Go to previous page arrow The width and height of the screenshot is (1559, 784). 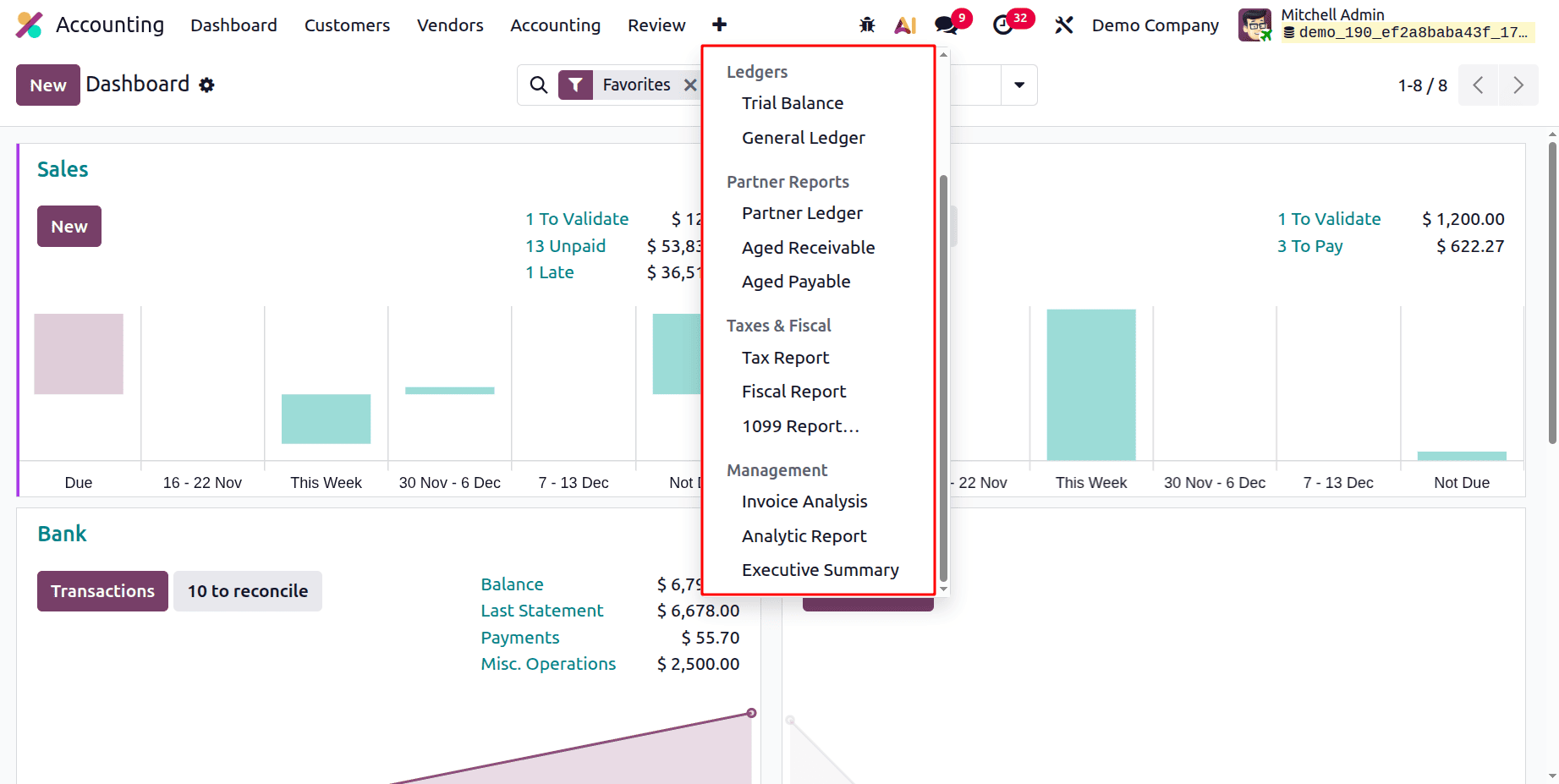(x=1479, y=85)
